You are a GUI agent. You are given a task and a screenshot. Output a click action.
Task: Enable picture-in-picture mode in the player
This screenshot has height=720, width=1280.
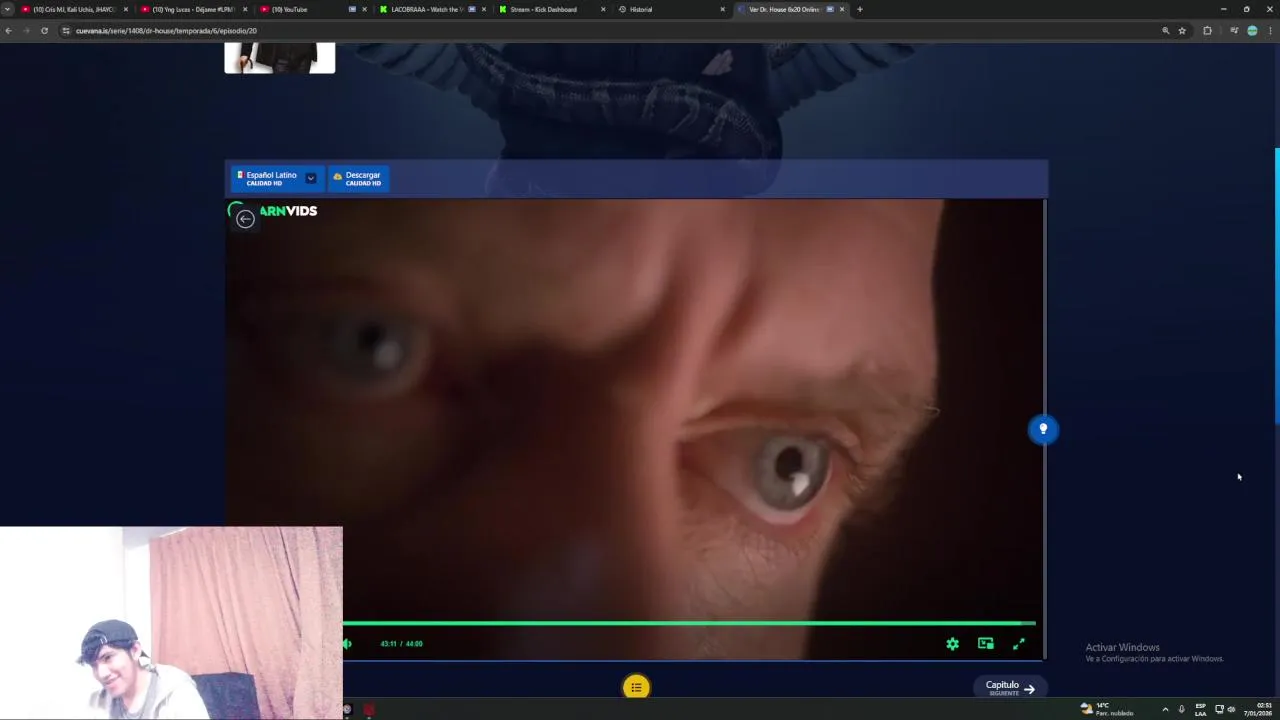985,644
